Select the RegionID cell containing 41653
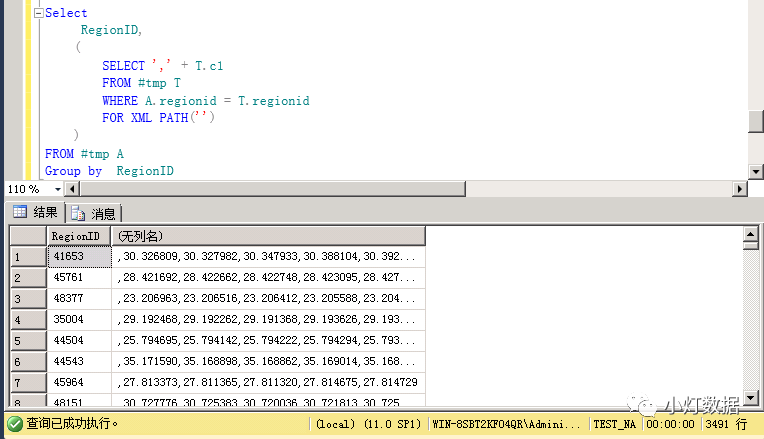 click(79, 257)
